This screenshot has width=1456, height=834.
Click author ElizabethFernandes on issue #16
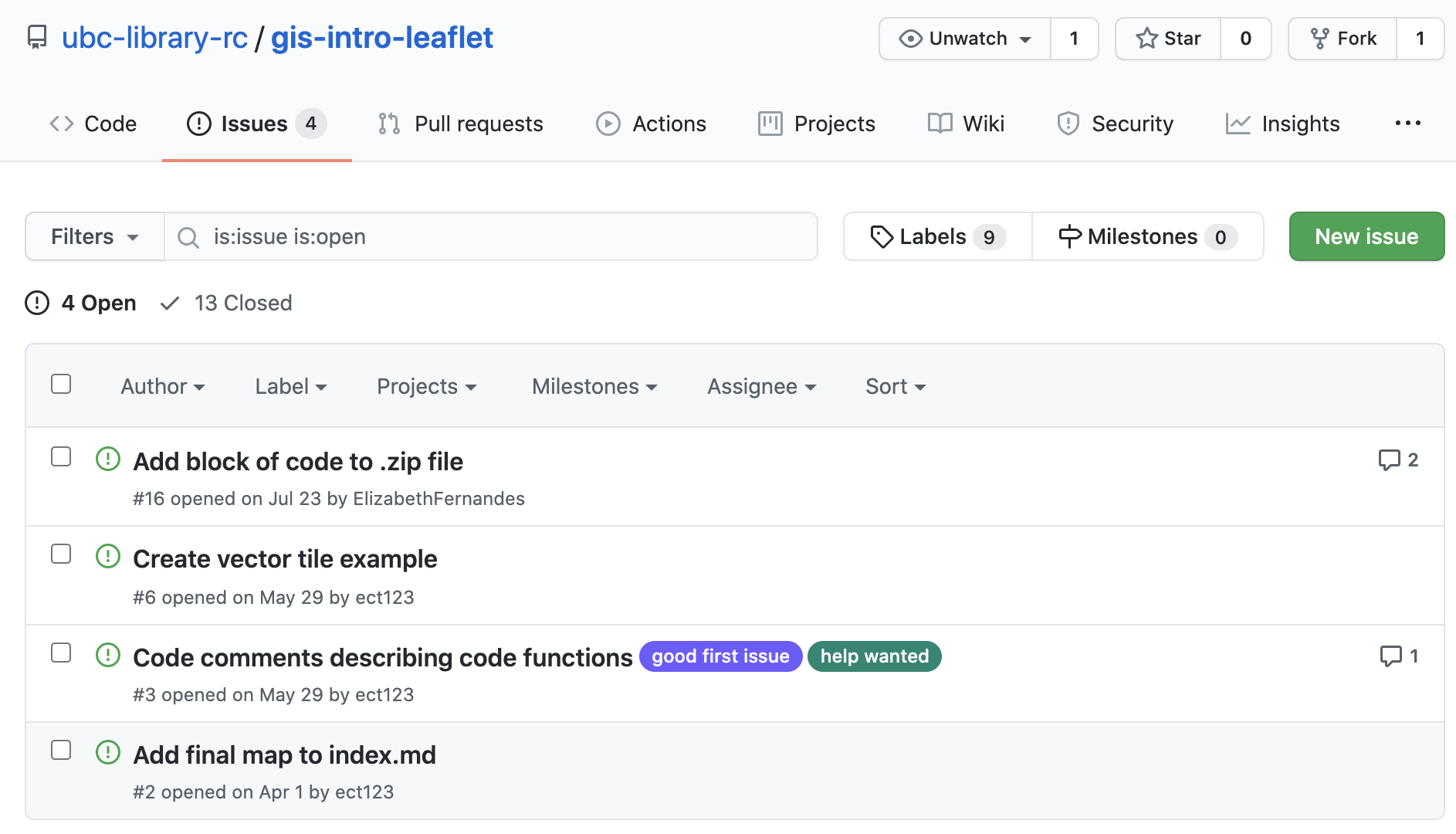tap(438, 499)
